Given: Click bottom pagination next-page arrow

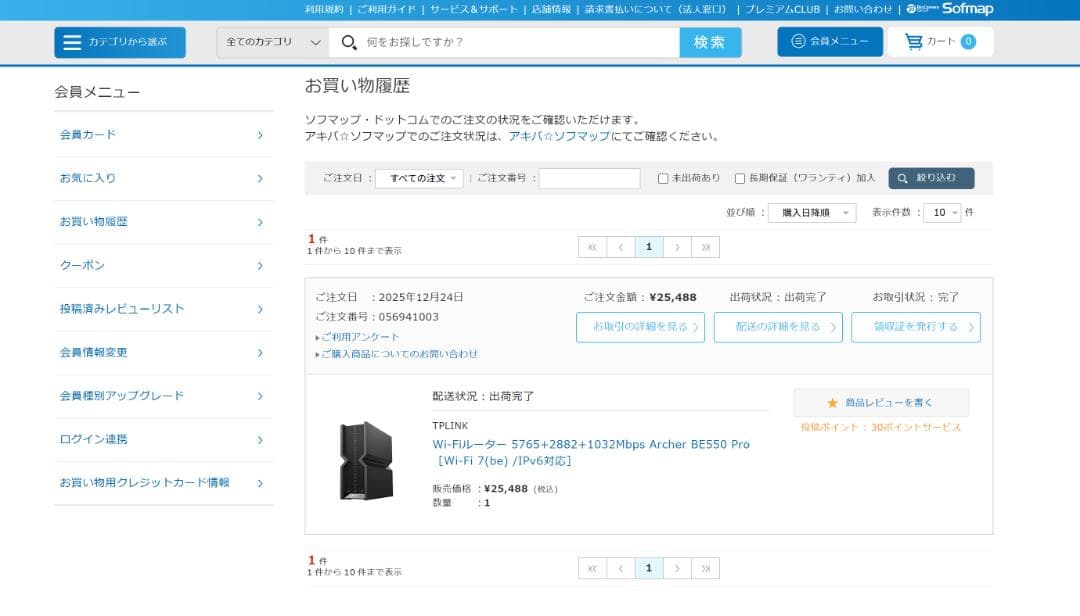Looking at the screenshot, I should tap(677, 568).
